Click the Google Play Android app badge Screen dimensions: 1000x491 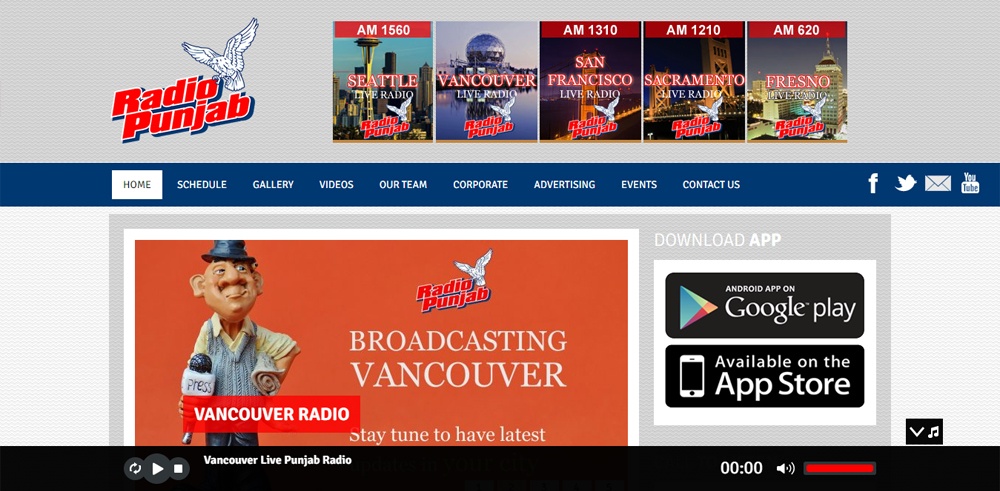(765, 305)
